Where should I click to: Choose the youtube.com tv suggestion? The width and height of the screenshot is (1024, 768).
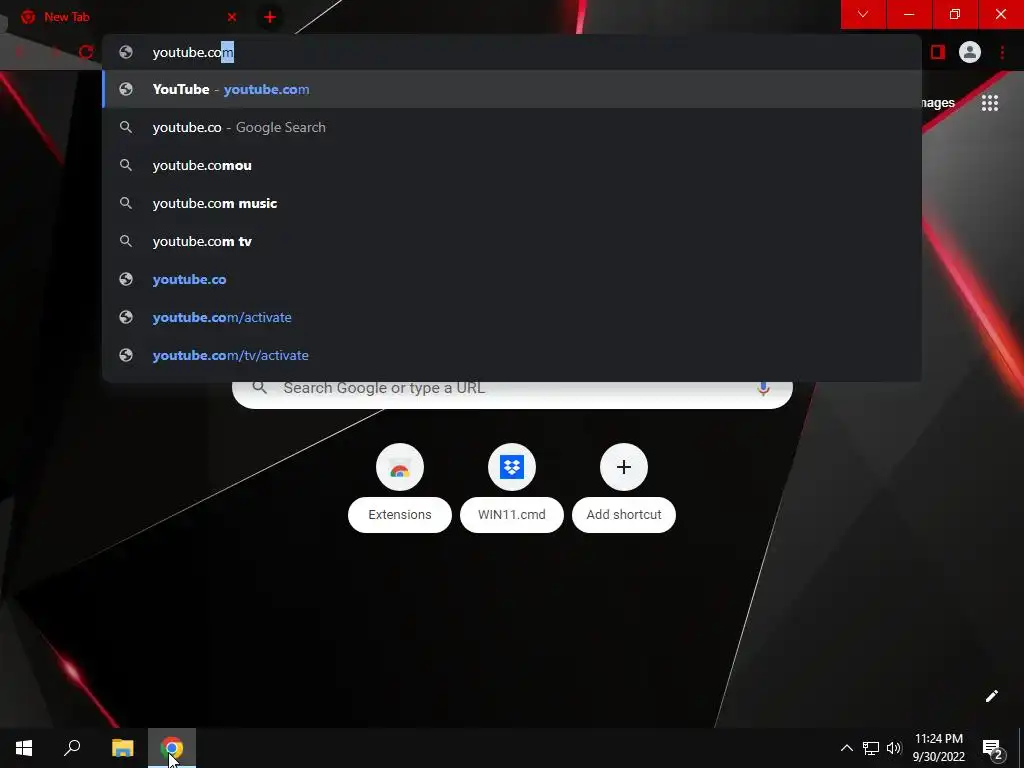(x=511, y=241)
